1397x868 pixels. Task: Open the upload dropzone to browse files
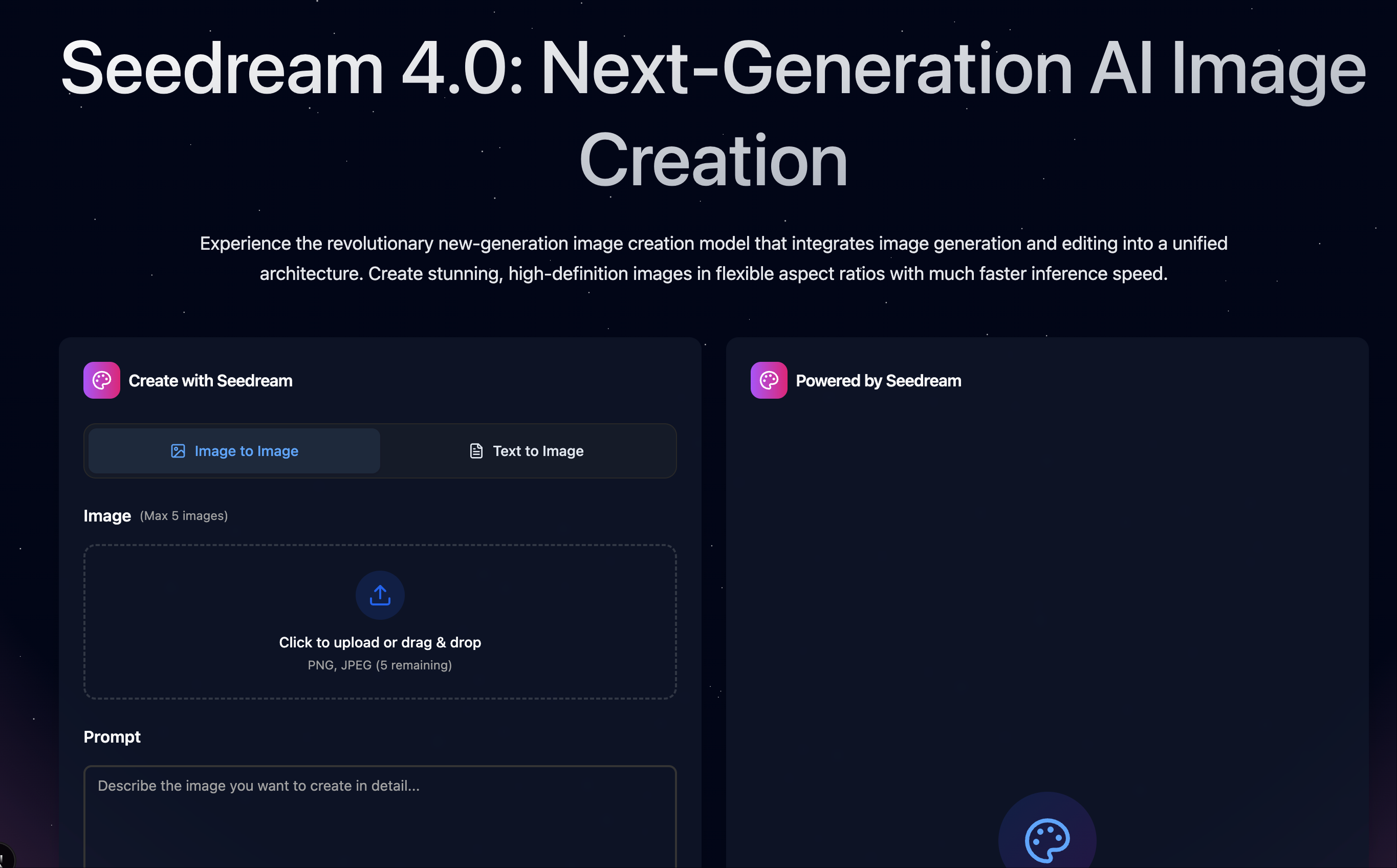tap(380, 623)
